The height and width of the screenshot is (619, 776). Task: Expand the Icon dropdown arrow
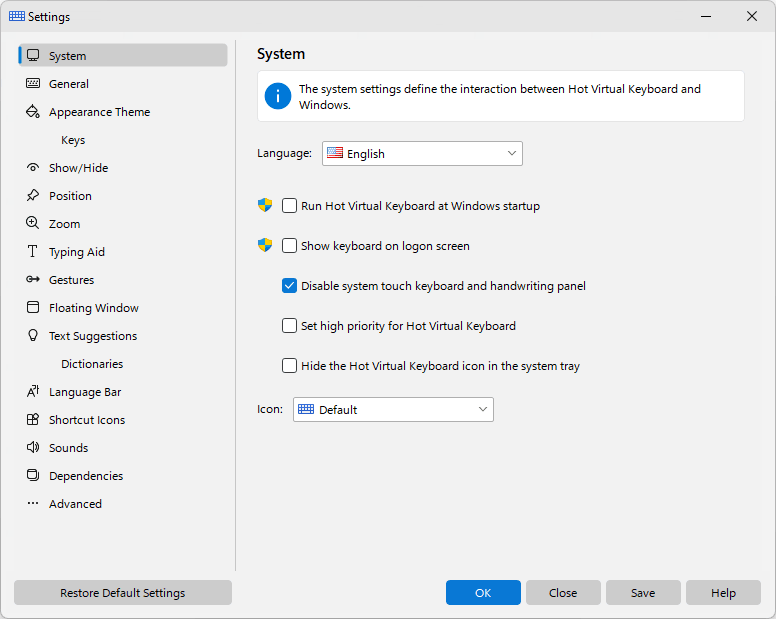483,409
